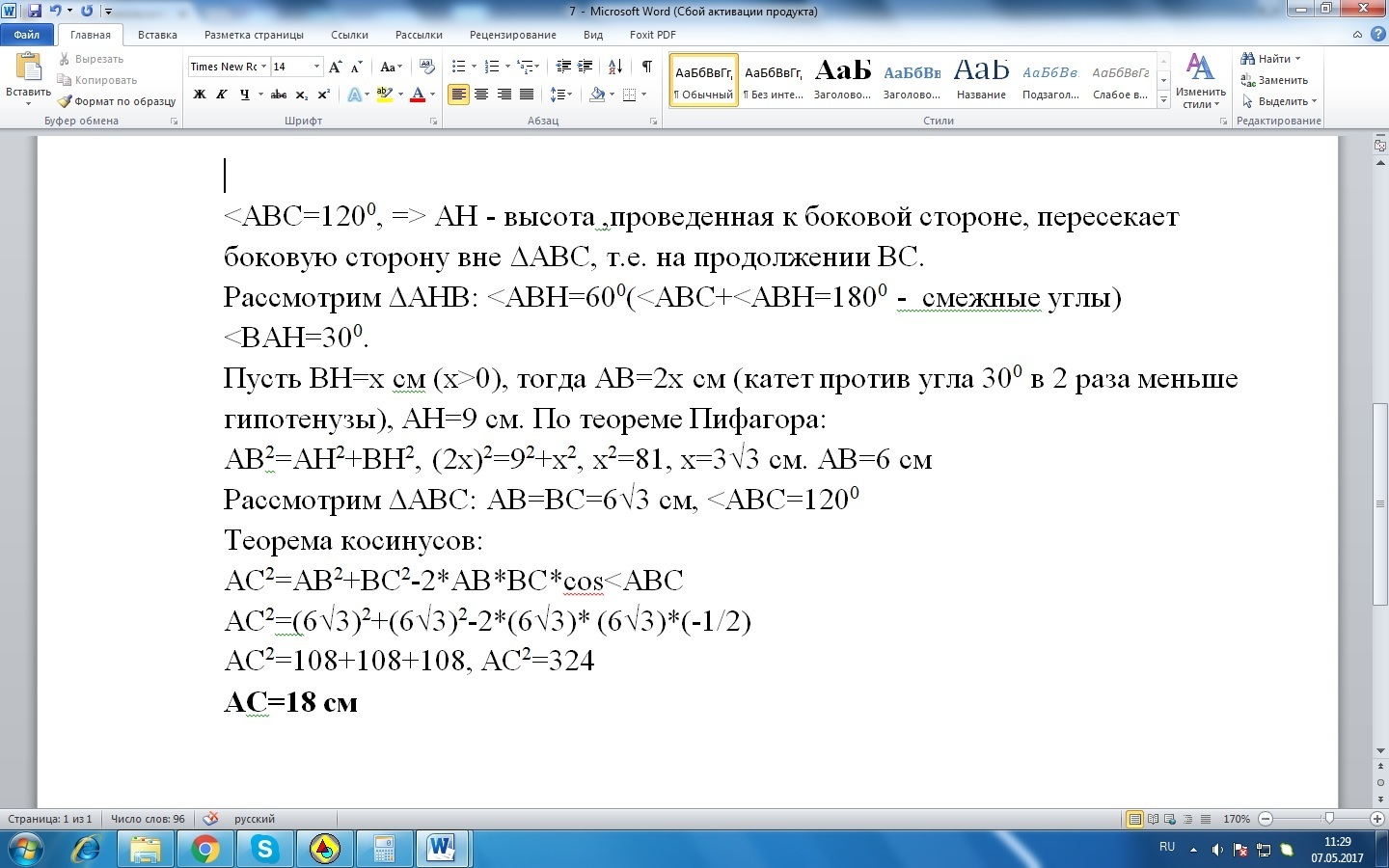Click the Заменить (Replace) button
Image resolution: width=1389 pixels, height=868 pixels.
pos(1275,80)
